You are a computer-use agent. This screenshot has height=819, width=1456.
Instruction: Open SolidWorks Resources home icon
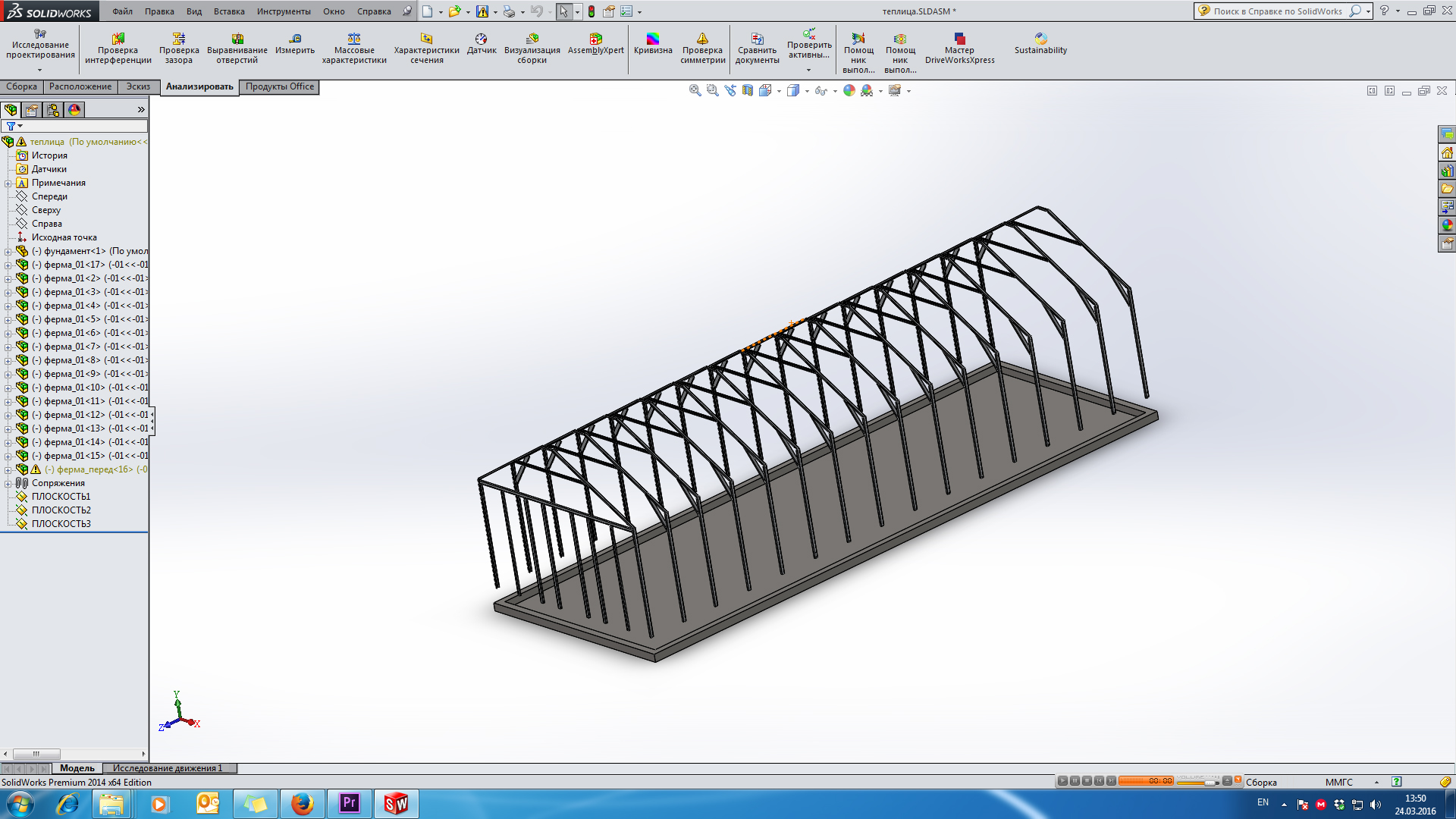pos(1448,152)
